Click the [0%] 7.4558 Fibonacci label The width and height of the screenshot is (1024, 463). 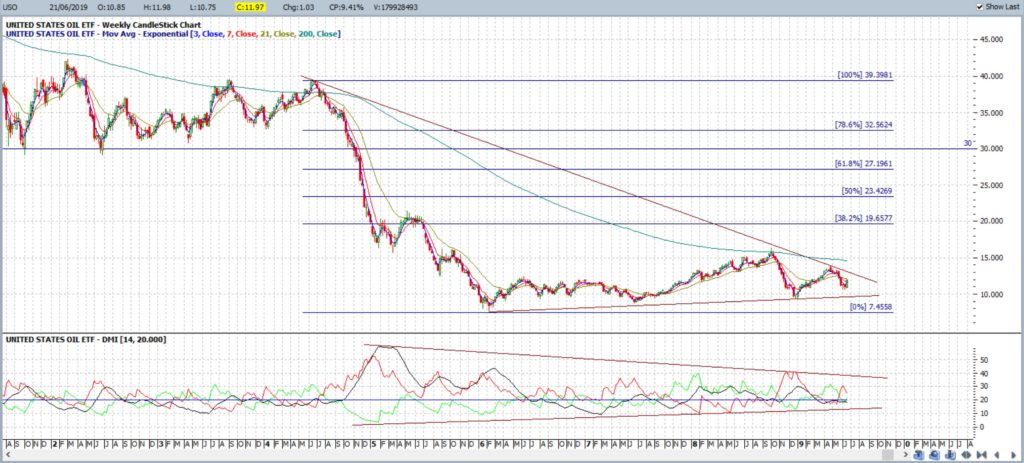coord(871,306)
